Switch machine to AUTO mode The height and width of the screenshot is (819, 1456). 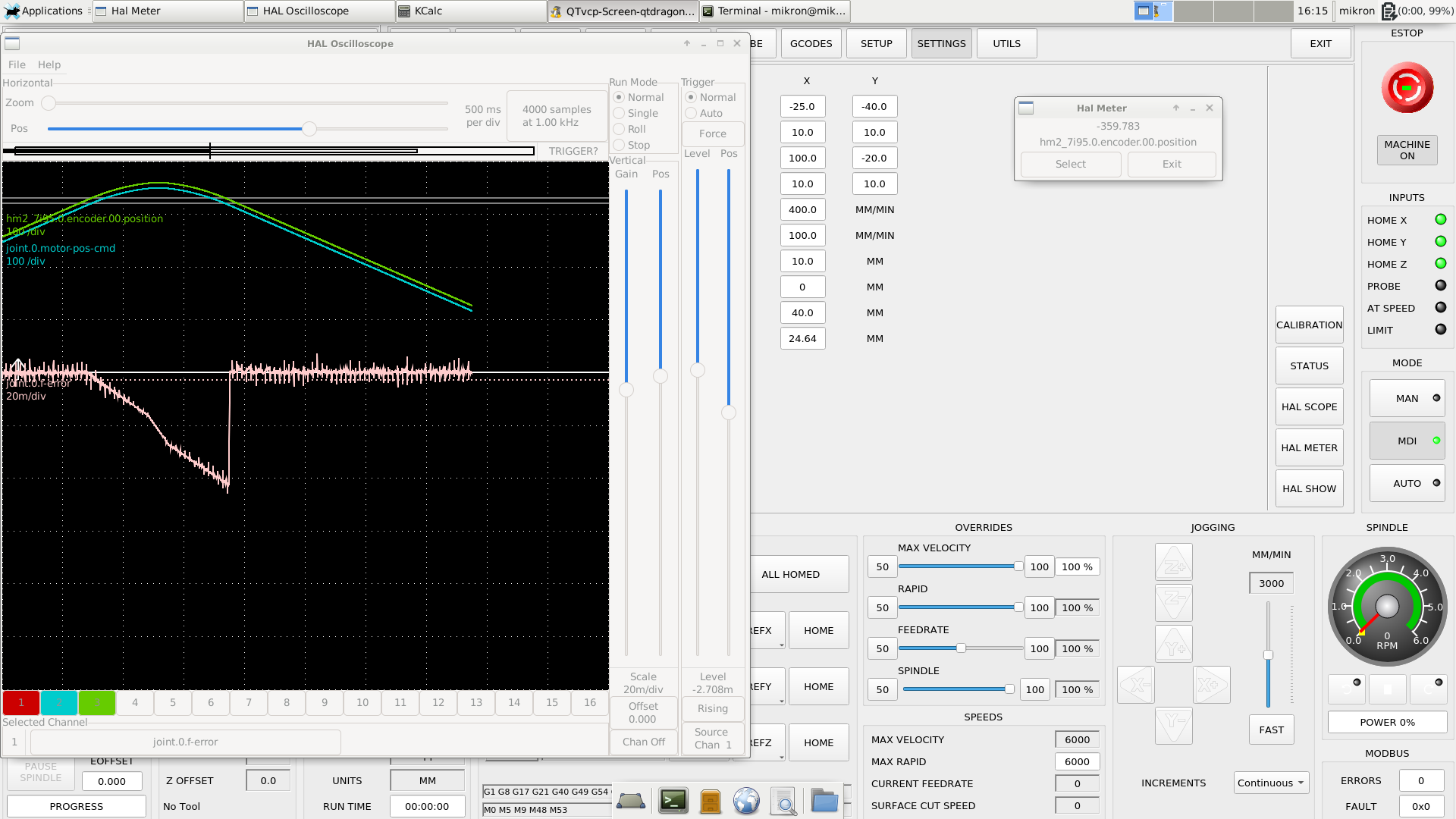(x=1407, y=483)
